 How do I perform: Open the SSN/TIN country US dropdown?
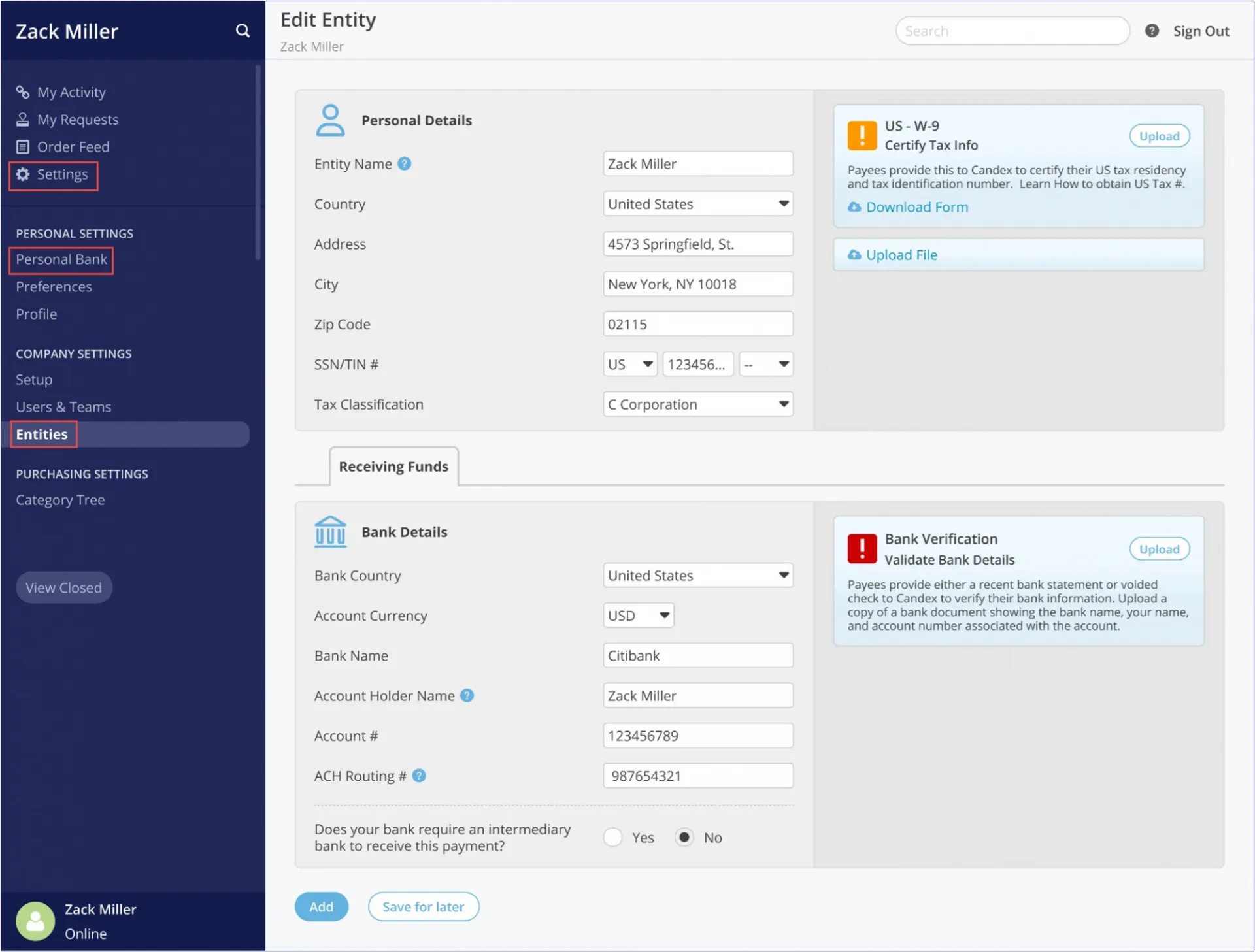[x=630, y=365]
